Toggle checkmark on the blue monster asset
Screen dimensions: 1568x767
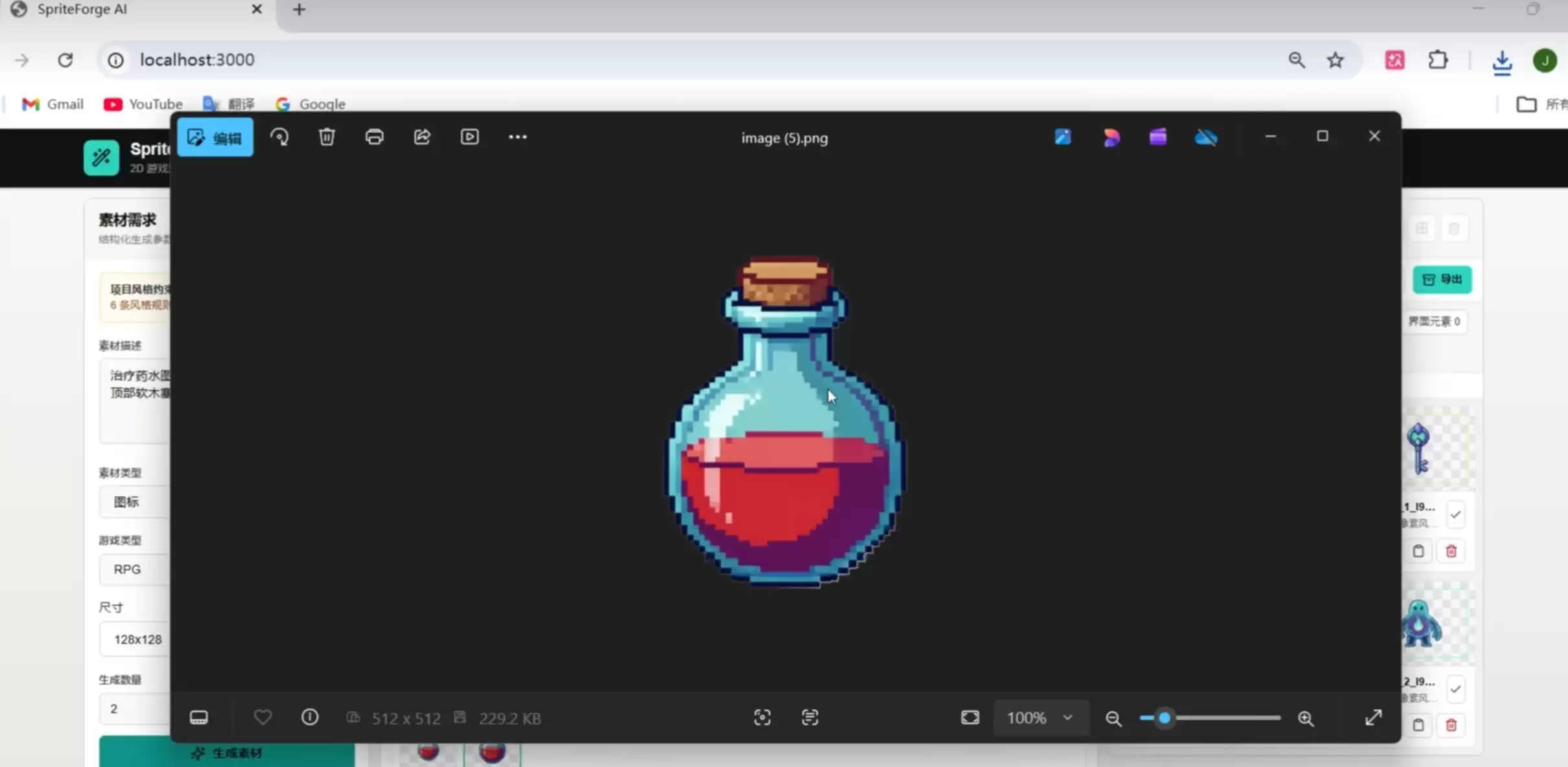(1456, 689)
